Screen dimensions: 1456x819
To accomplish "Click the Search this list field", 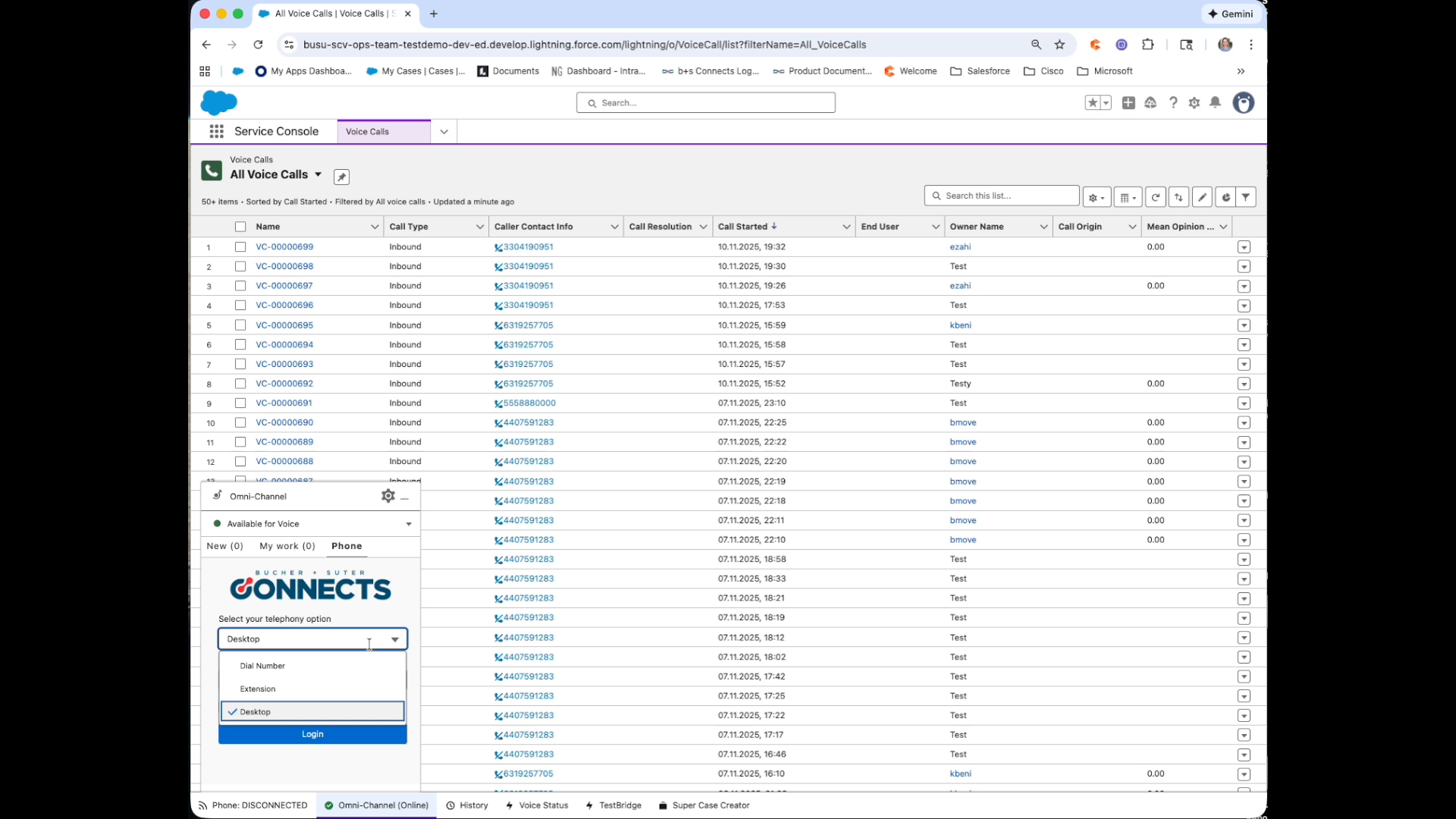I will coord(1001,196).
